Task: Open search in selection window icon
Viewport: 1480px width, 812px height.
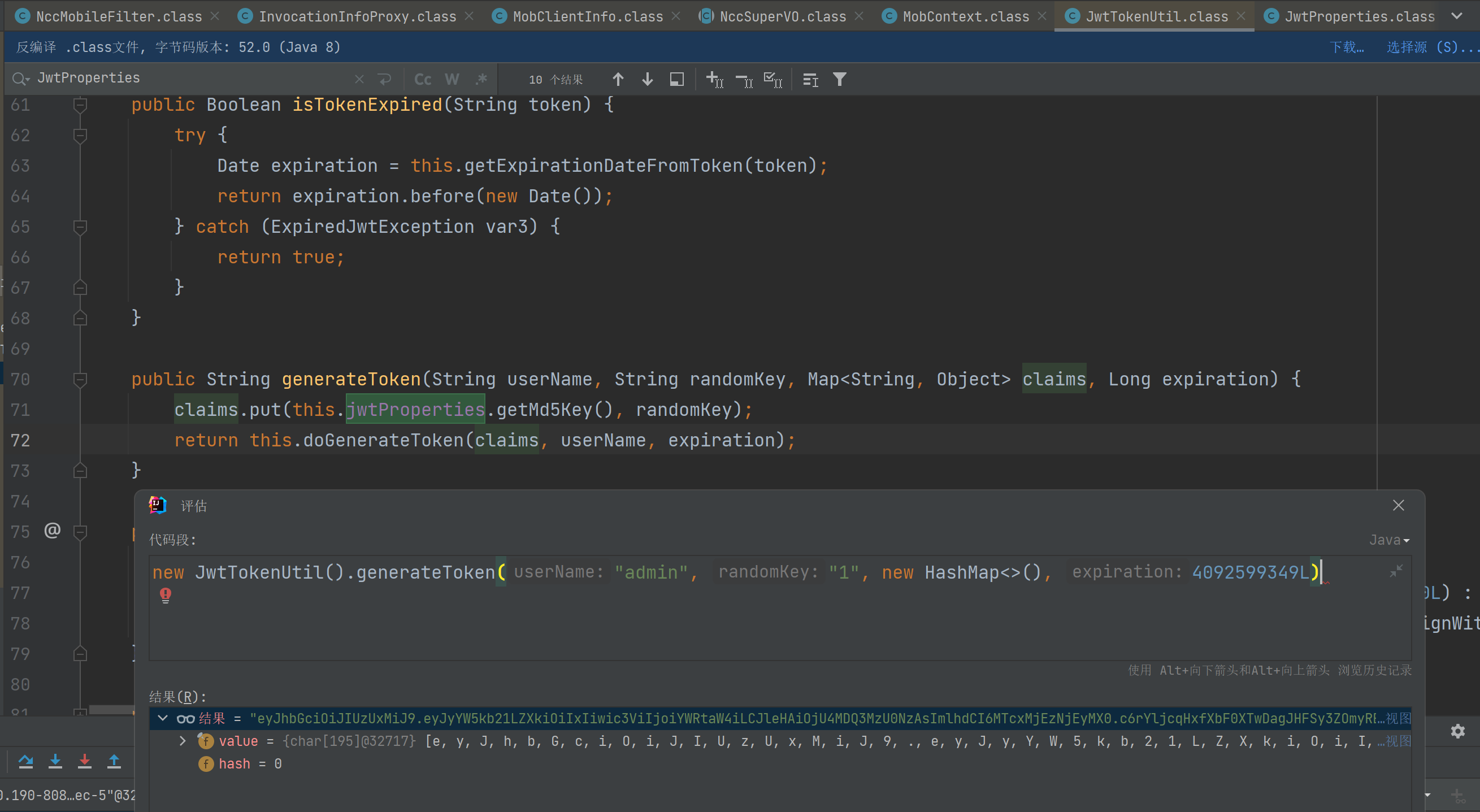Action: click(677, 79)
